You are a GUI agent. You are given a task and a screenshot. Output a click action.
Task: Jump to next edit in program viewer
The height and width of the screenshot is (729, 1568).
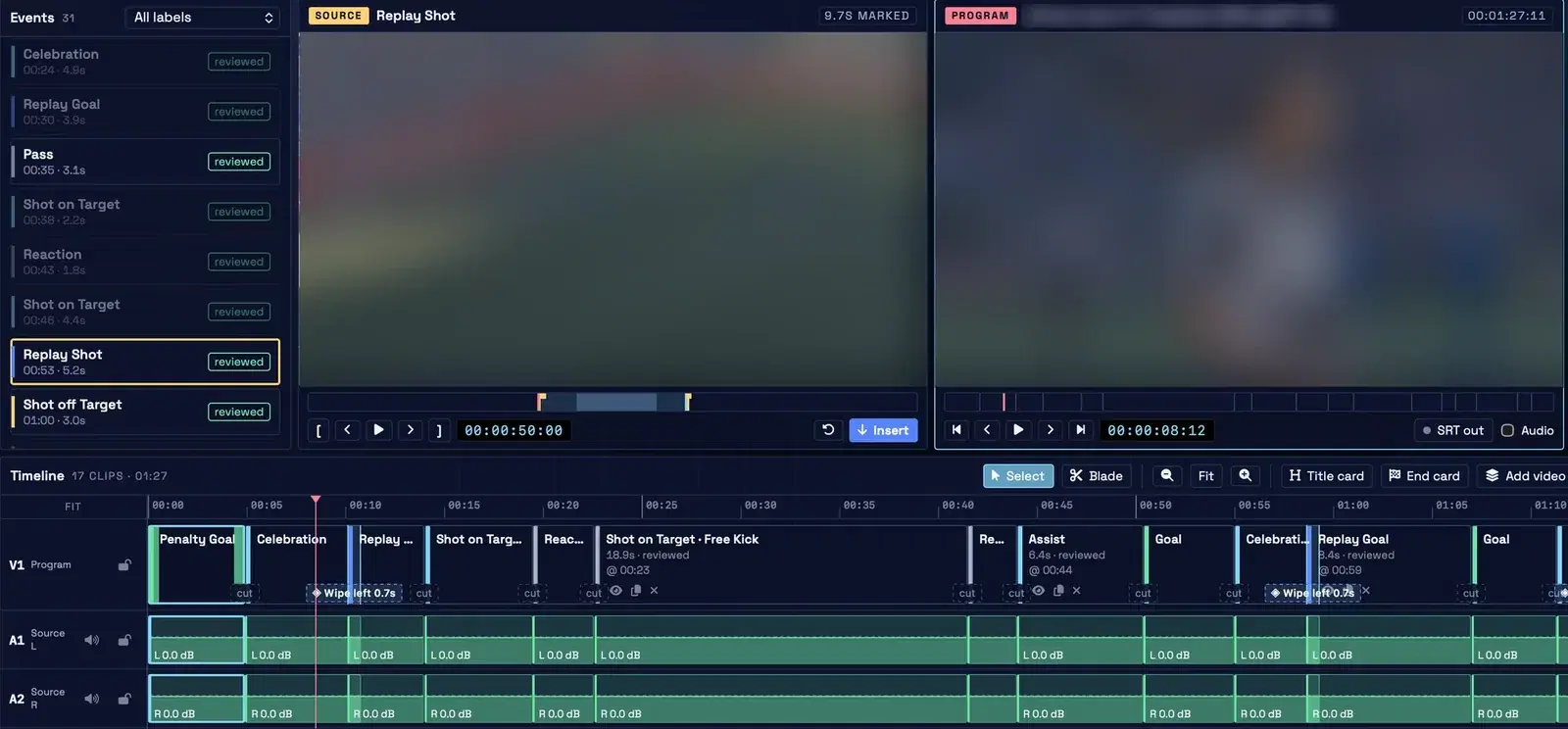point(1080,430)
